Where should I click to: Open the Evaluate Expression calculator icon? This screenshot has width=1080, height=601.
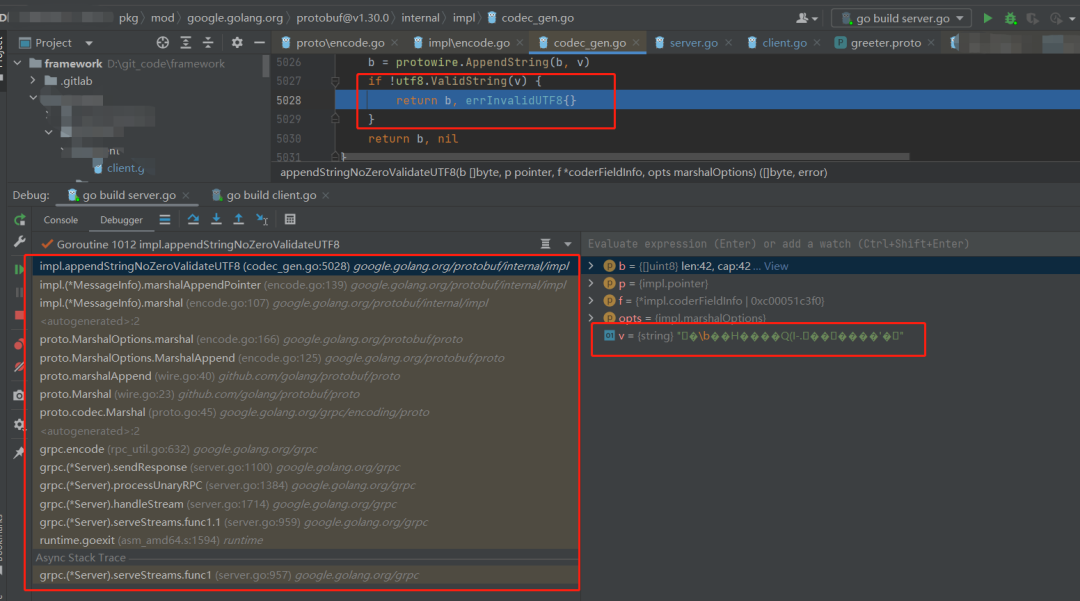[x=290, y=220]
